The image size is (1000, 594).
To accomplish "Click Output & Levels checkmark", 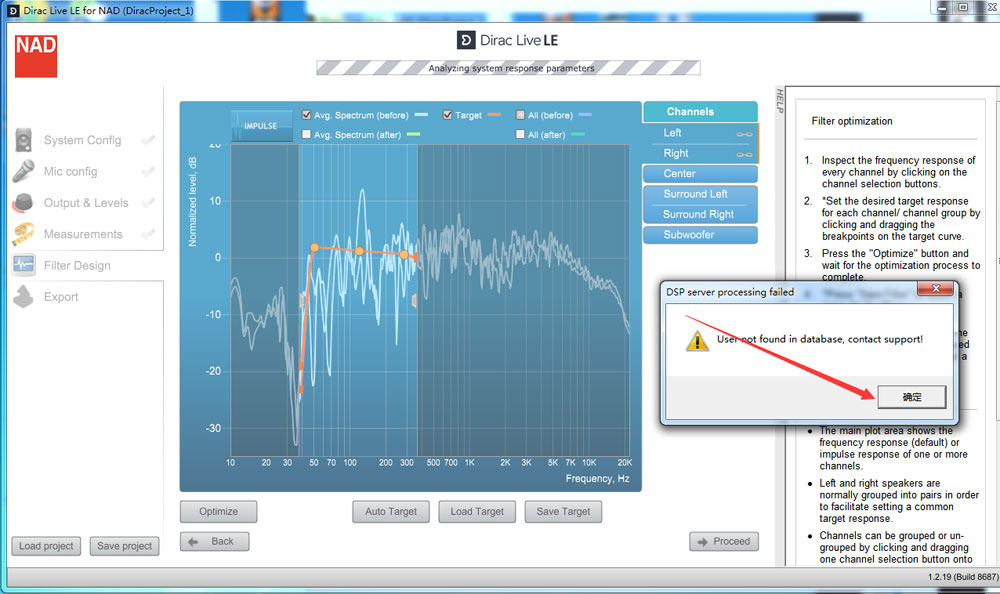I will [x=148, y=202].
